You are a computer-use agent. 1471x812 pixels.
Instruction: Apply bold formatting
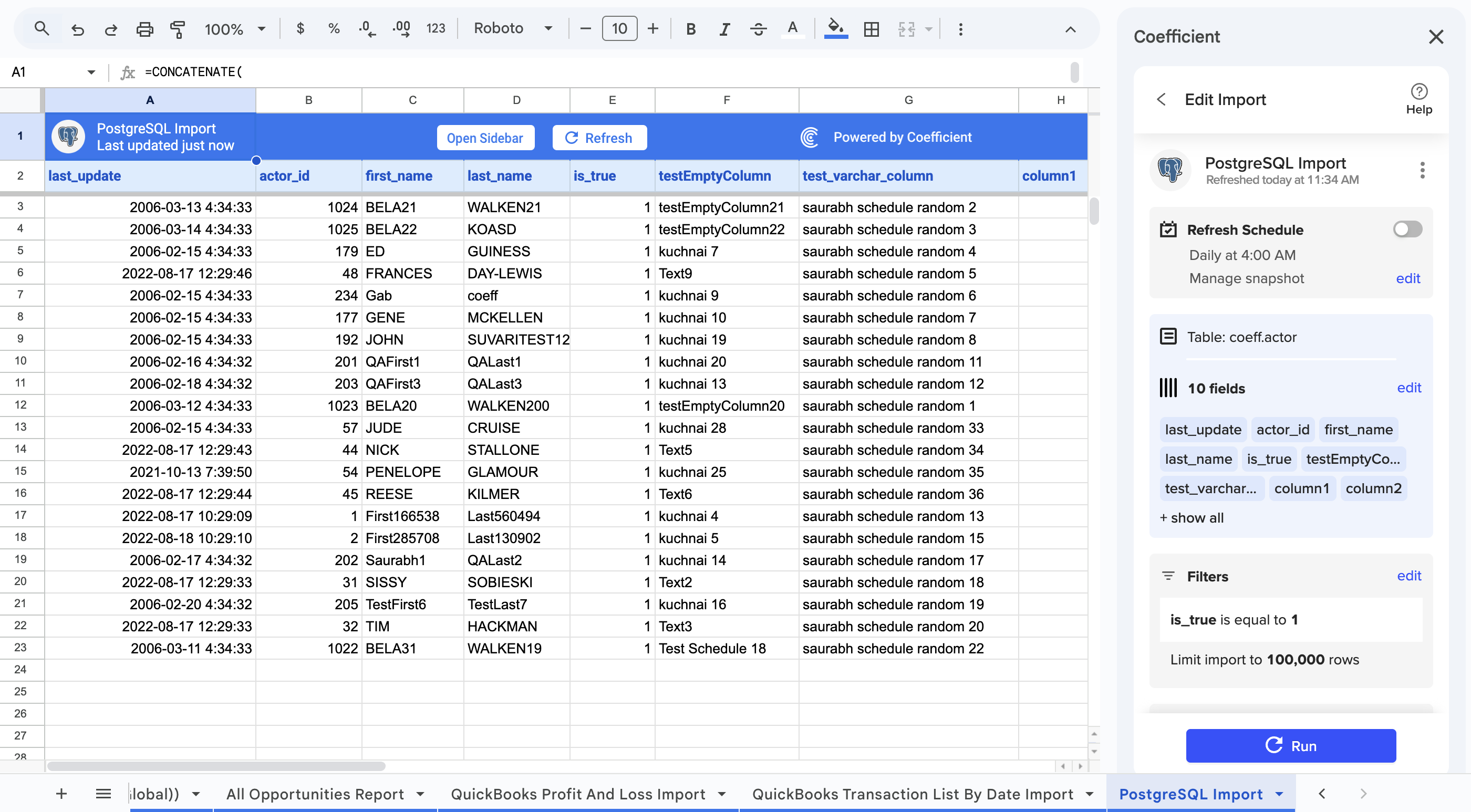pos(690,28)
